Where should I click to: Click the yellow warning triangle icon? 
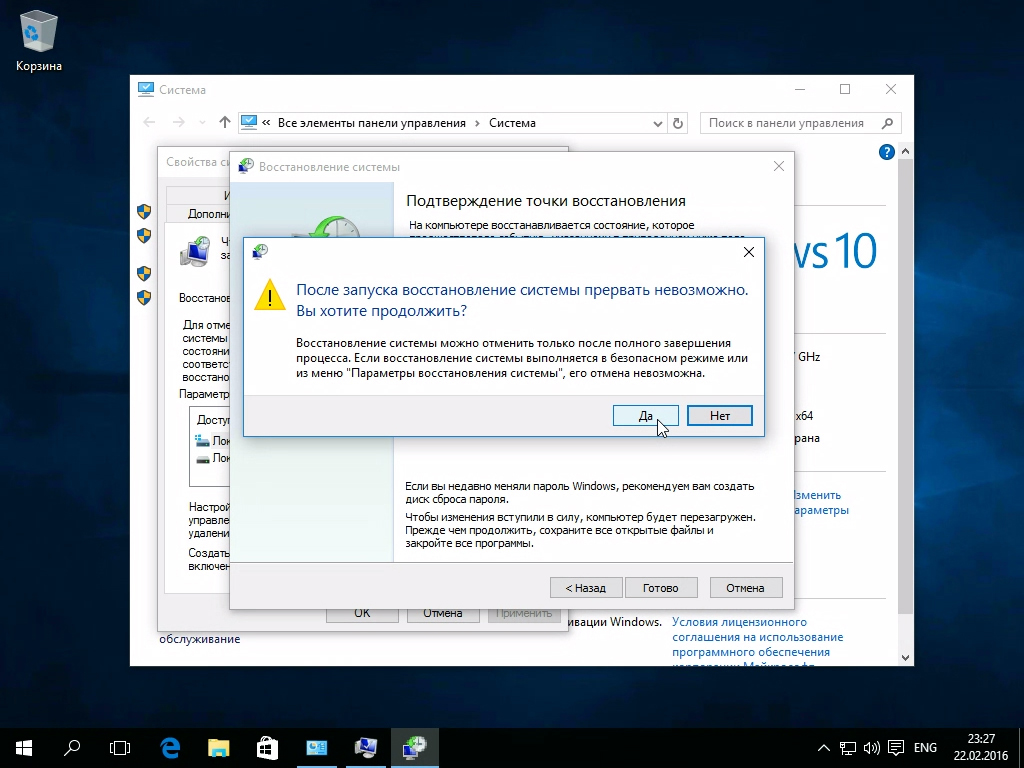tap(269, 295)
